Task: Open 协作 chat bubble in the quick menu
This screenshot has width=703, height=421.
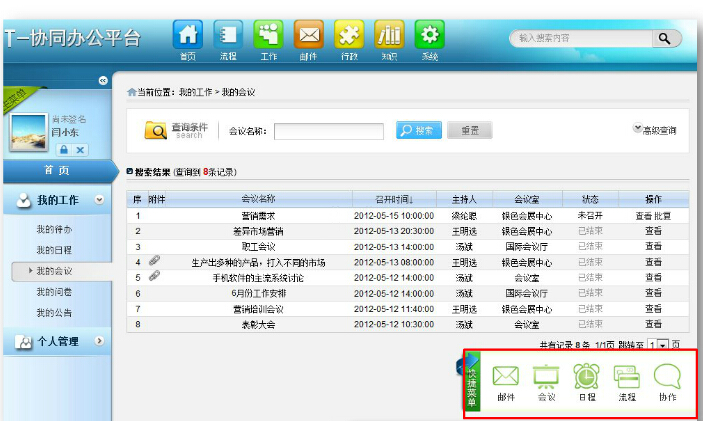Action: point(668,382)
